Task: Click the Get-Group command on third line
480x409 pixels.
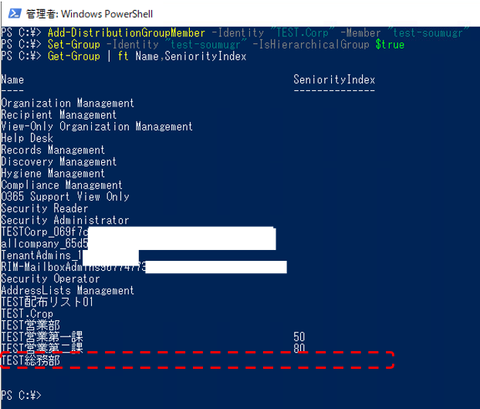Action: point(74,56)
